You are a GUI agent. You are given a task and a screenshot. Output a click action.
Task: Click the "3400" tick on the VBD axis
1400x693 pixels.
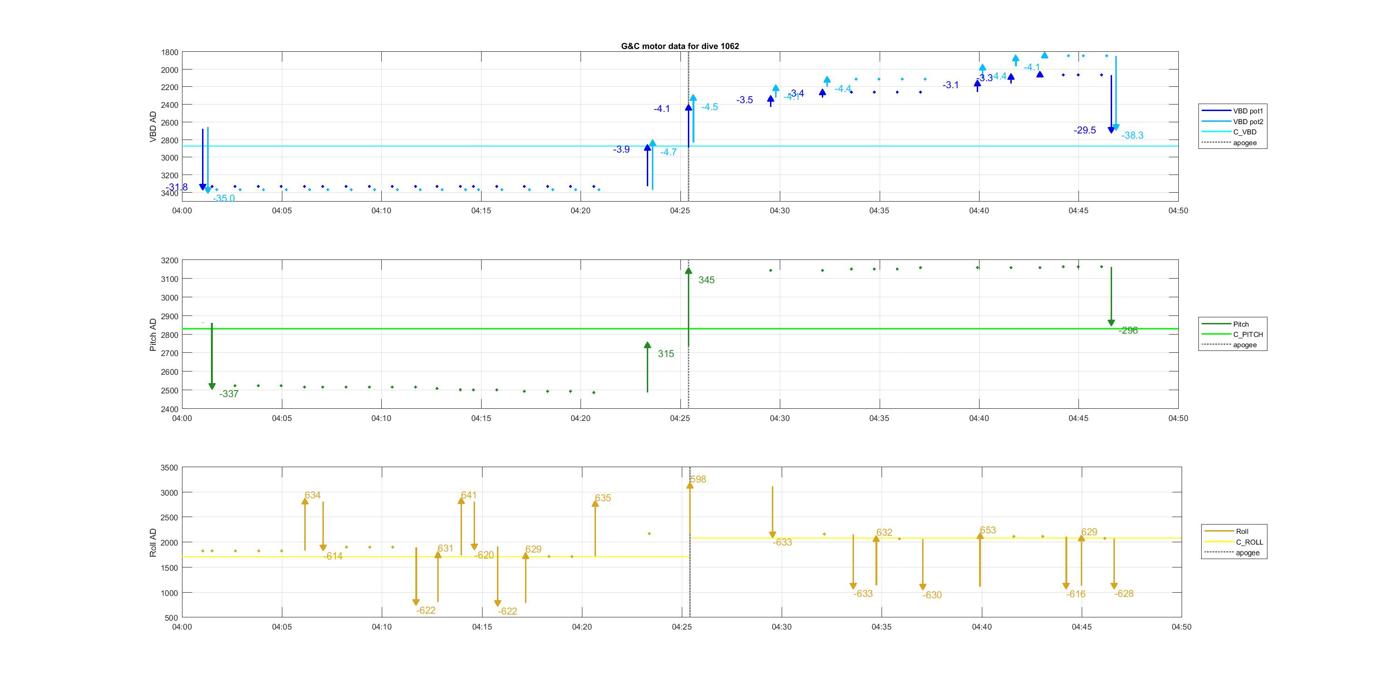(169, 193)
